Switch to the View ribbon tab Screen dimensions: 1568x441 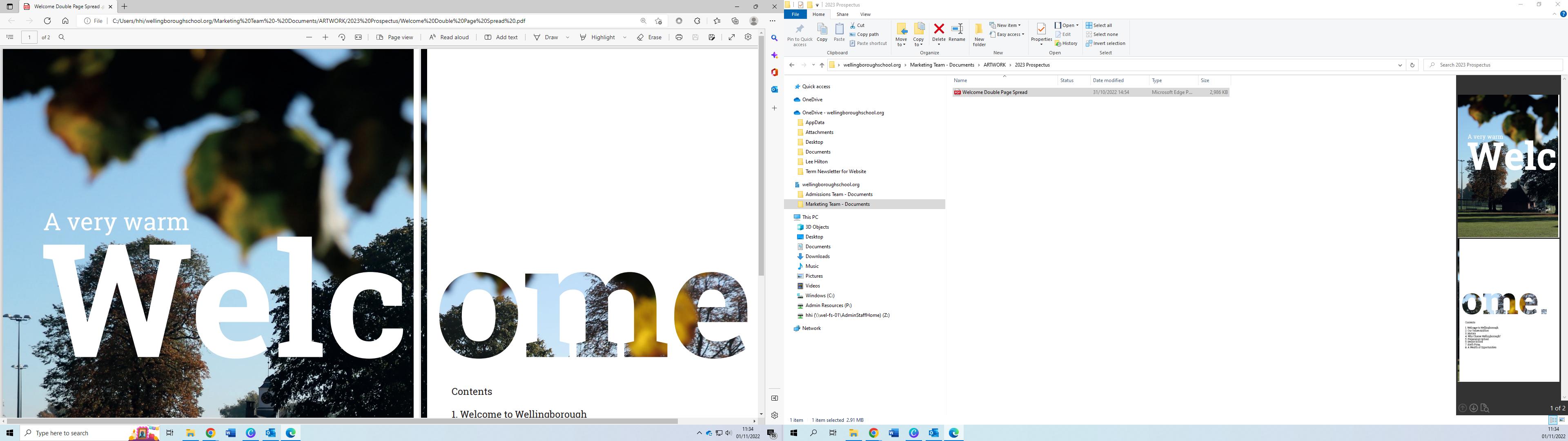pos(865,14)
